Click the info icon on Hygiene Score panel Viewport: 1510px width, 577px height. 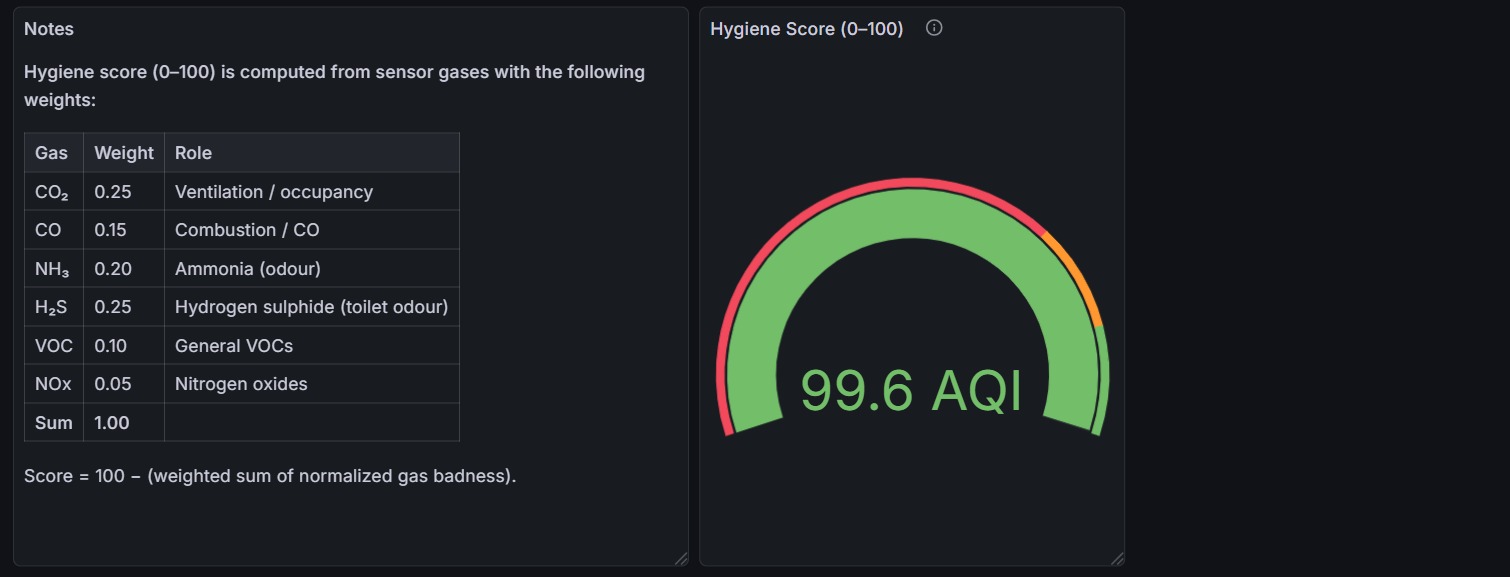click(x=933, y=28)
